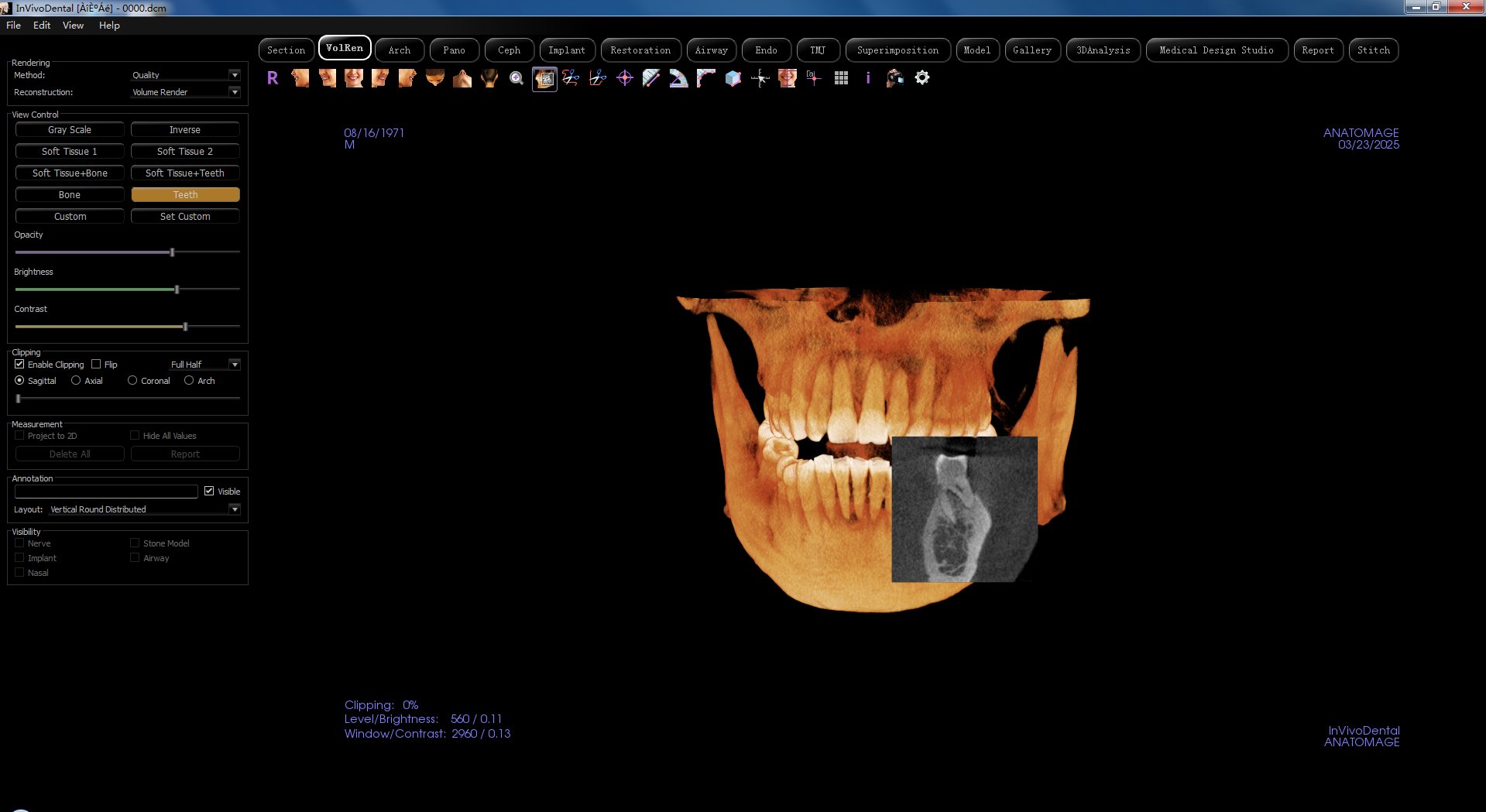Switch to the Implant tab

567,50
